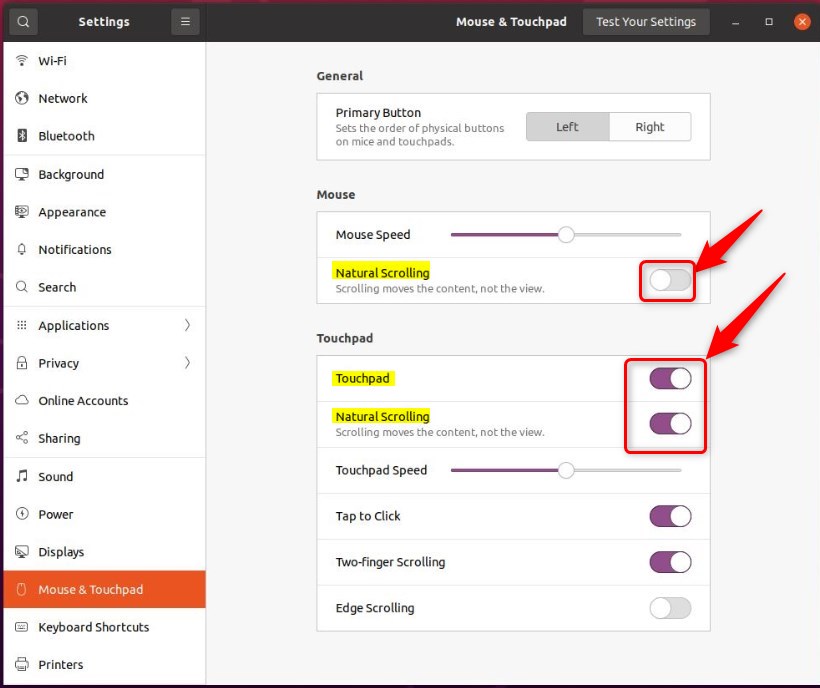Click the search magnifier icon
The height and width of the screenshot is (688, 820).
click(x=23, y=21)
